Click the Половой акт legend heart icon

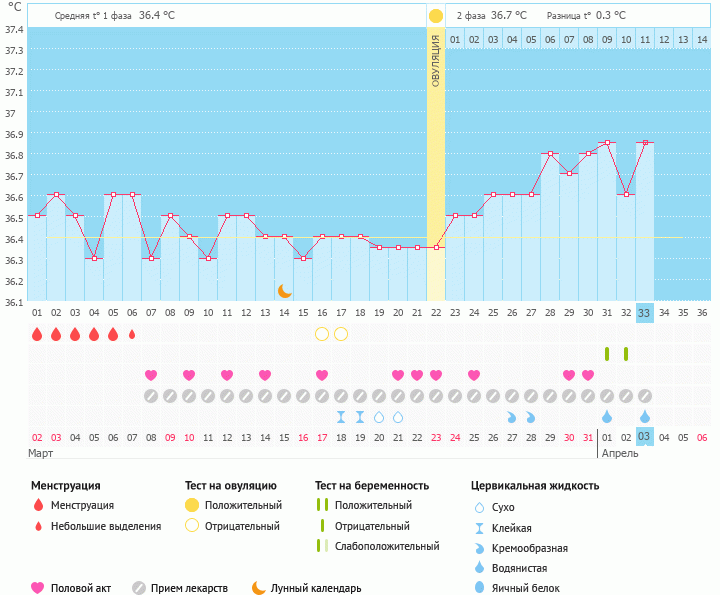pos(38,588)
